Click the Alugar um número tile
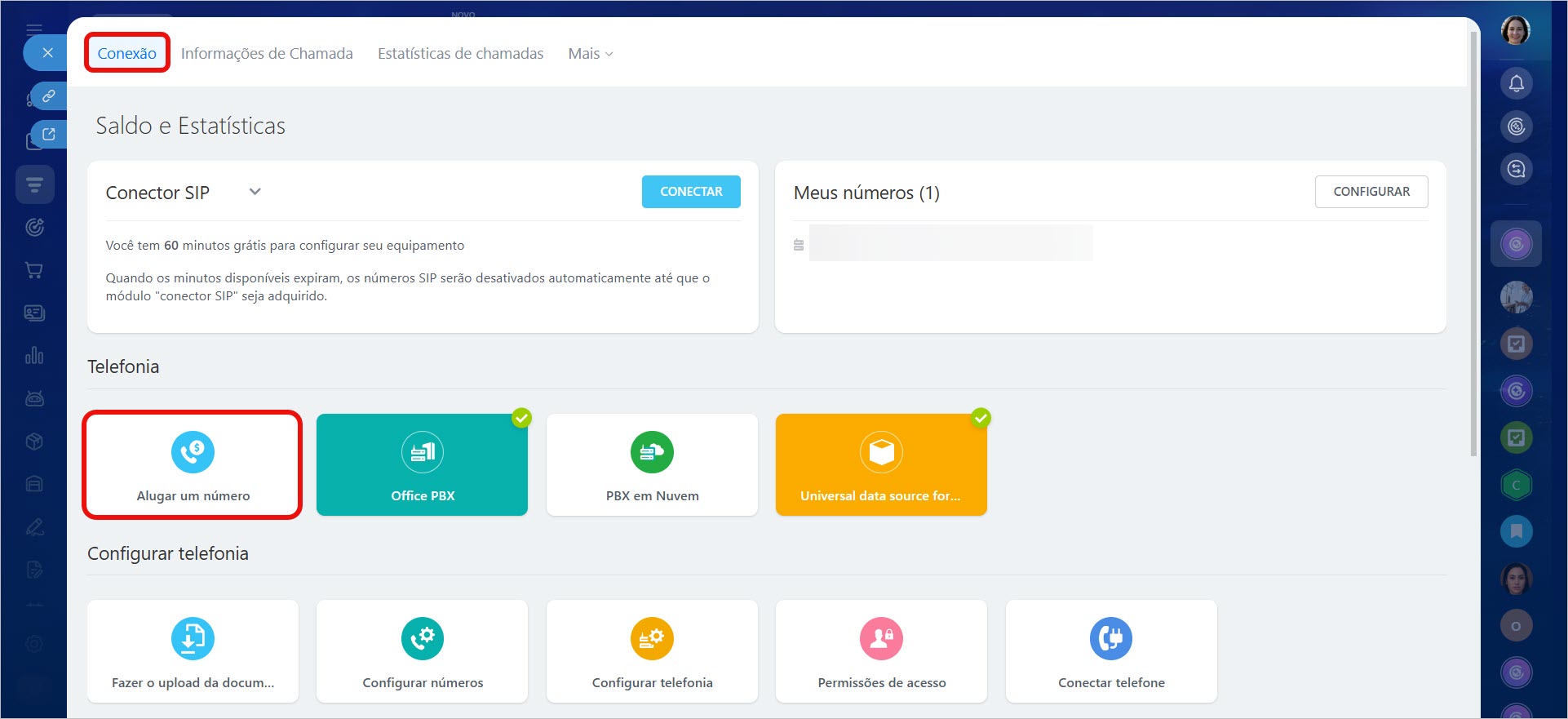1568x719 pixels. (x=193, y=464)
